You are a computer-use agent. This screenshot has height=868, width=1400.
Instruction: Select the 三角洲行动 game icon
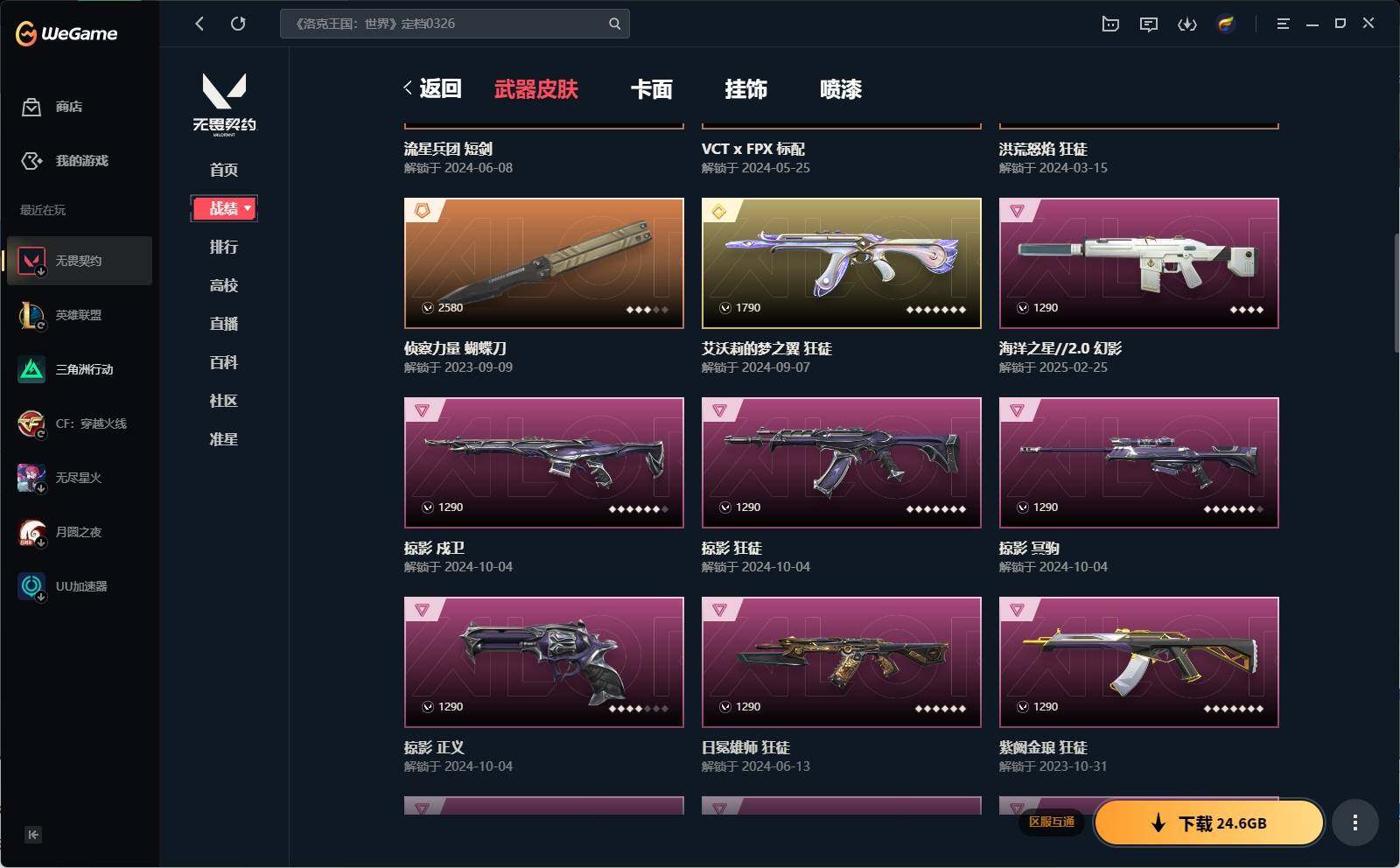pyautogui.click(x=31, y=369)
